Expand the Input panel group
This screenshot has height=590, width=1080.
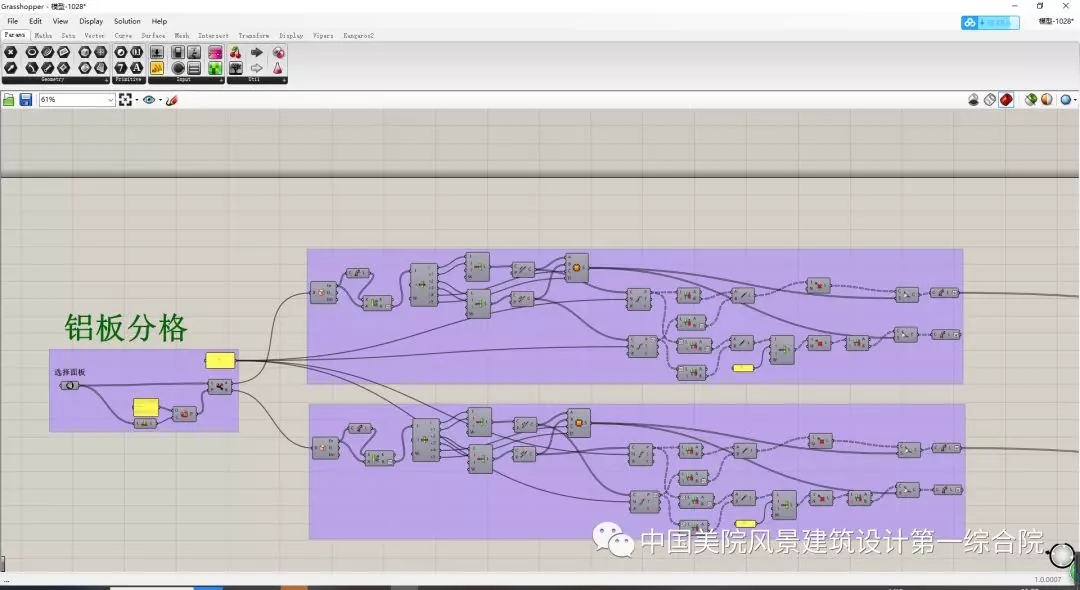[x=221, y=80]
